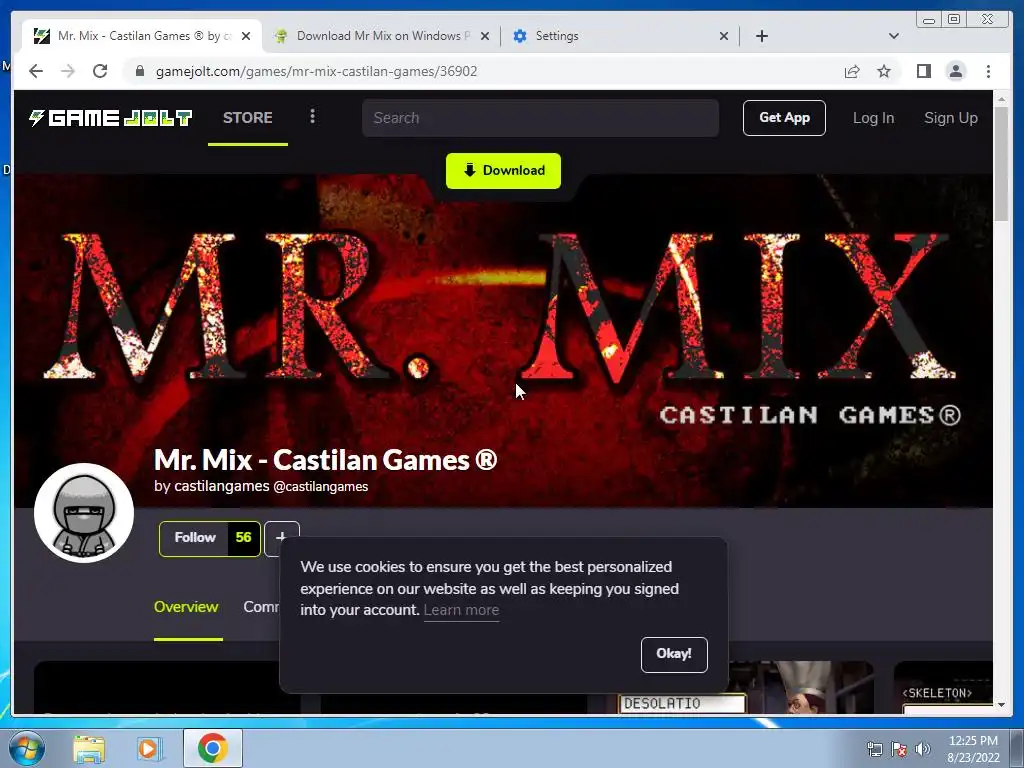Open the three-dot more menu beside STORE
Screen dimensions: 1024x768
(312, 117)
